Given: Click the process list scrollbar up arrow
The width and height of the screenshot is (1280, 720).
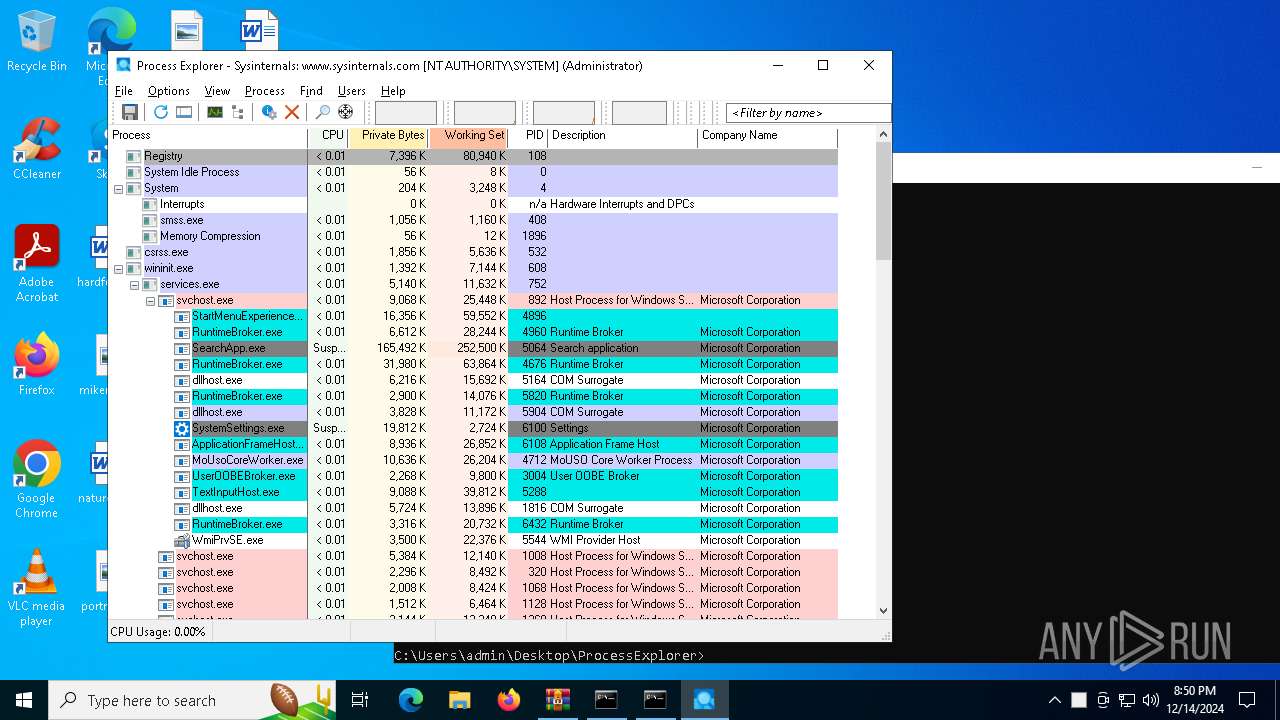Looking at the screenshot, I should [x=883, y=135].
